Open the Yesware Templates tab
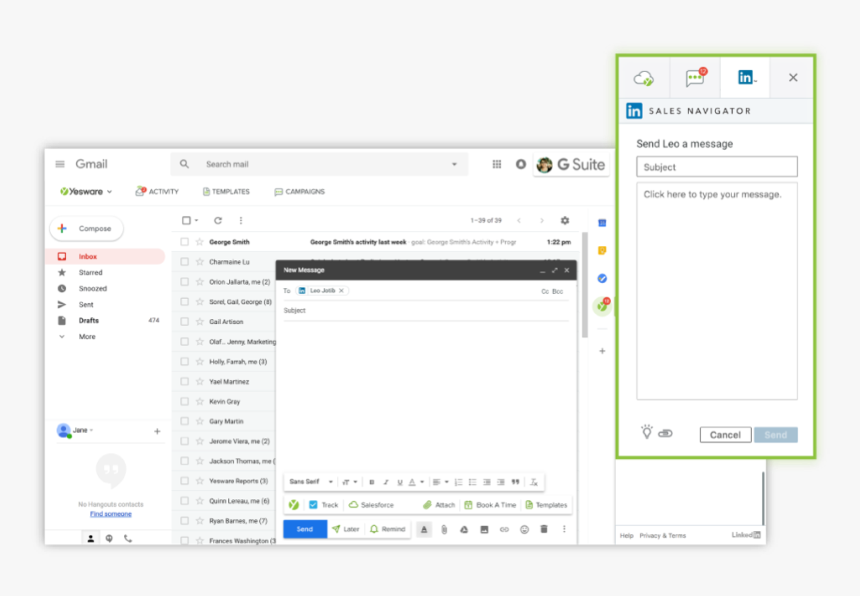The image size is (860, 596). (226, 191)
